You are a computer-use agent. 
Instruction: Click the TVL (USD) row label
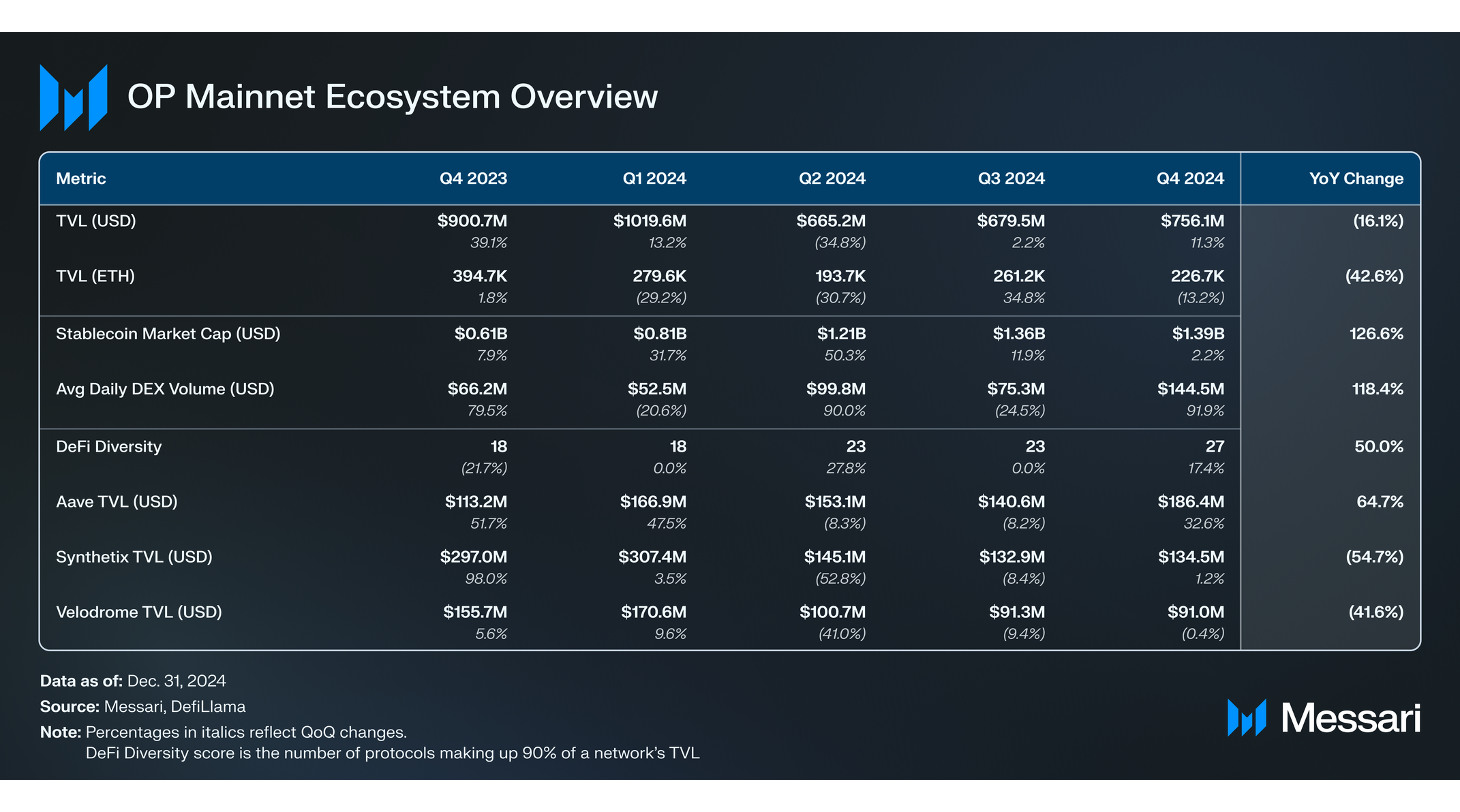coord(96,221)
